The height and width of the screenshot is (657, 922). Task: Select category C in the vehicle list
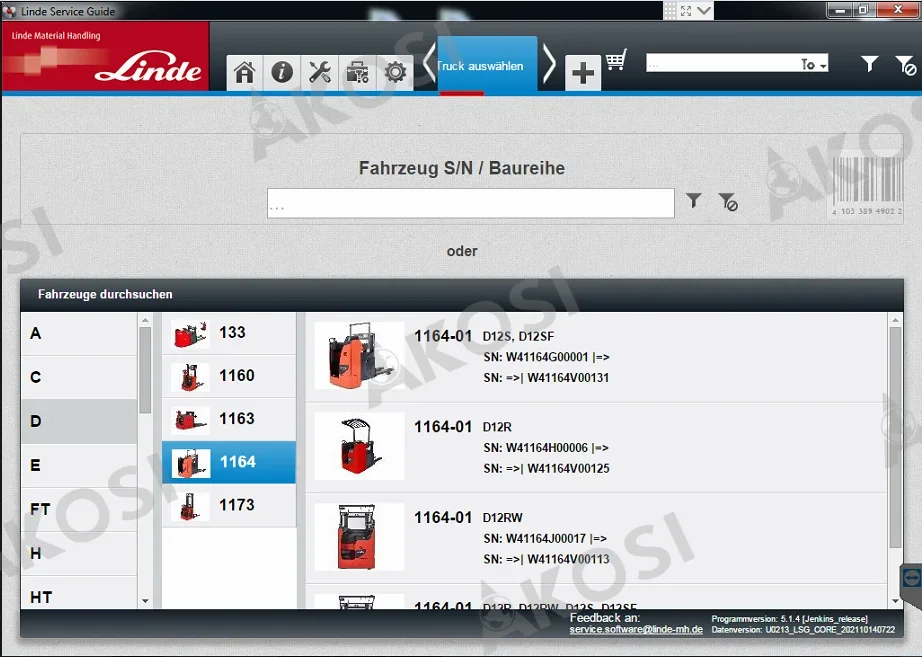(79, 377)
